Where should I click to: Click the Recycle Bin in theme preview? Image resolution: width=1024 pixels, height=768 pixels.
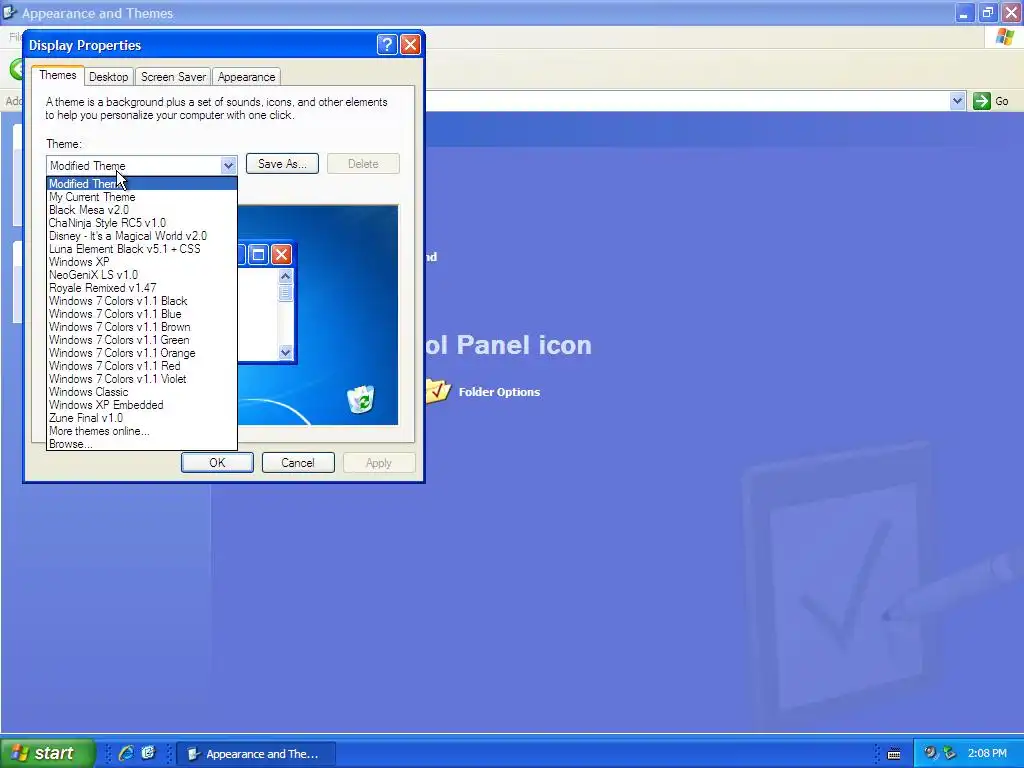360,400
